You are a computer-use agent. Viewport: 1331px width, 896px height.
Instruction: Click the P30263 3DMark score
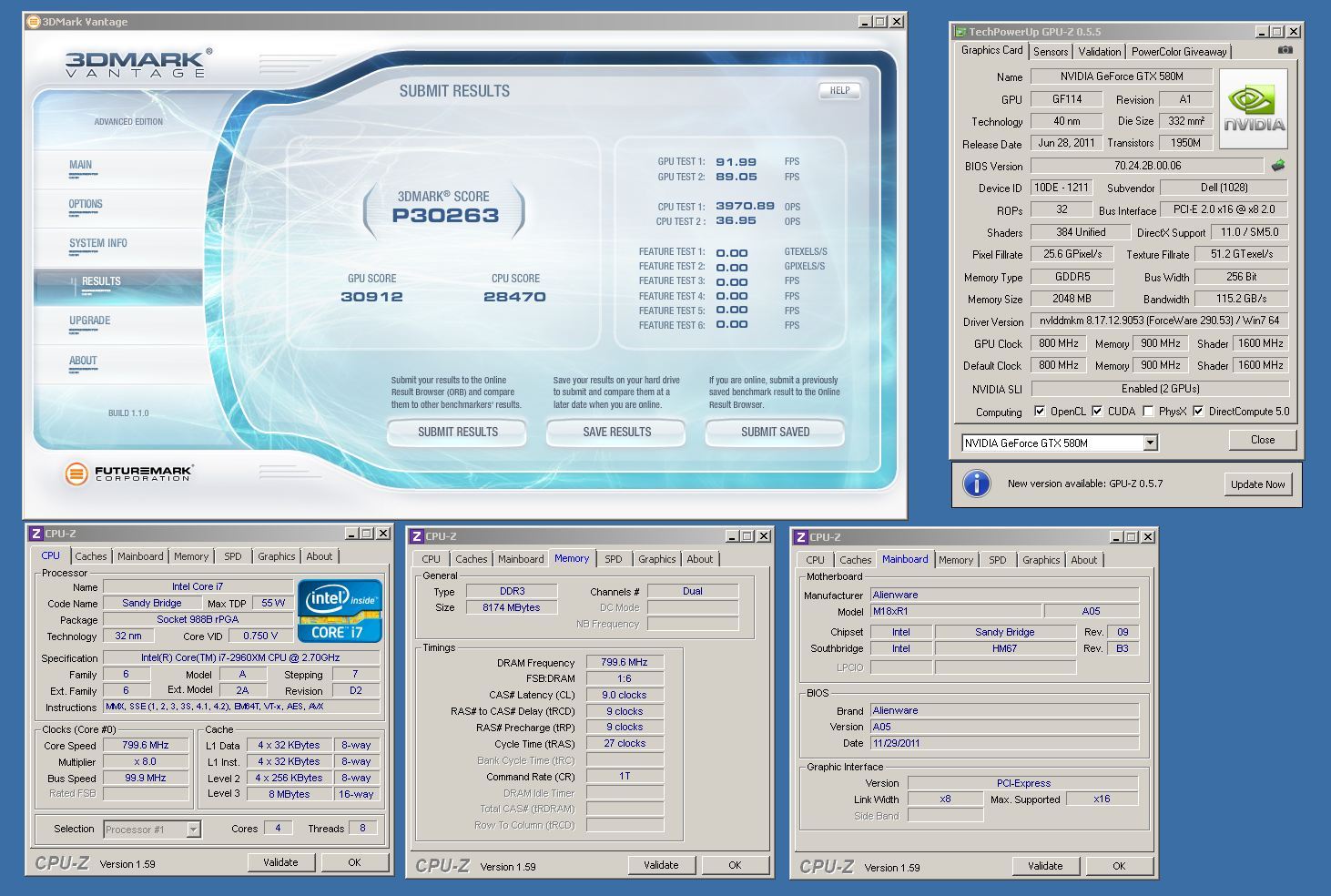click(445, 216)
